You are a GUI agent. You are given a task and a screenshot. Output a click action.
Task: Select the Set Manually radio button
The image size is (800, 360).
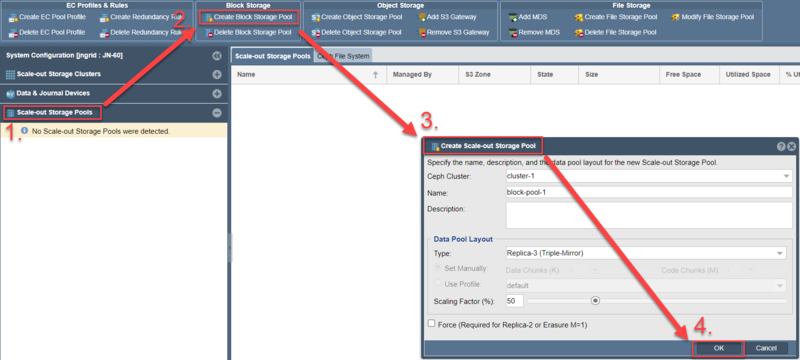437,268
